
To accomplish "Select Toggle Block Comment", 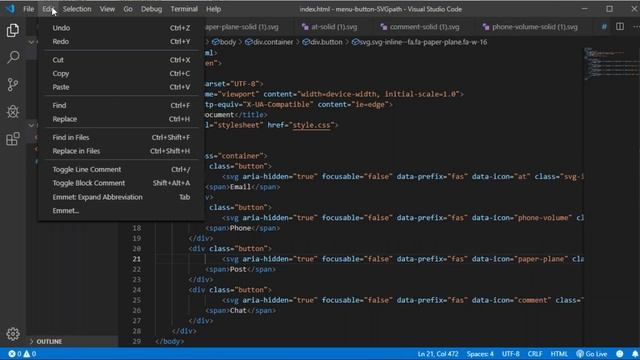I will coord(121,183).
